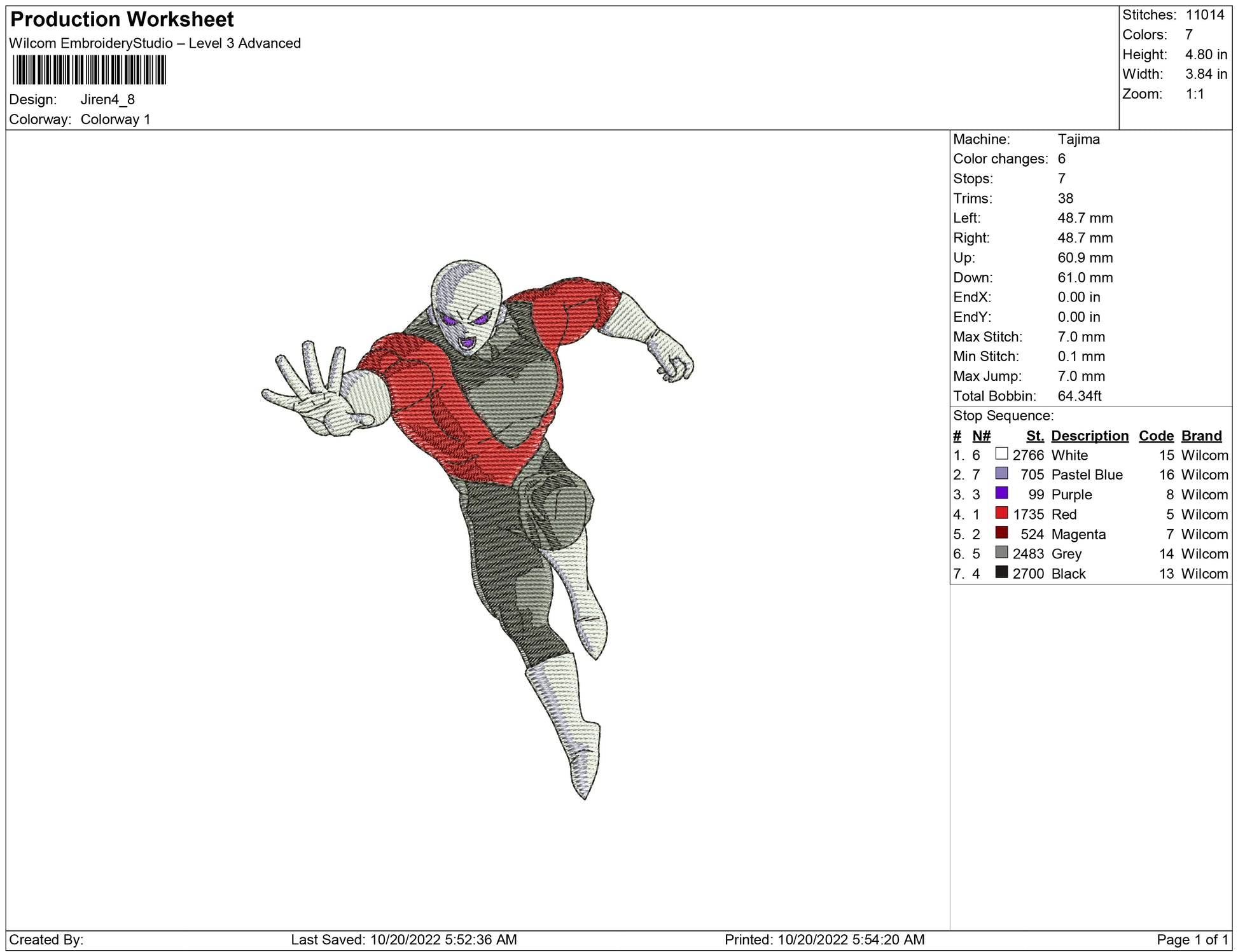Click the Red thread color swatch
Viewport: 1238px width, 952px height.
tap(1001, 513)
